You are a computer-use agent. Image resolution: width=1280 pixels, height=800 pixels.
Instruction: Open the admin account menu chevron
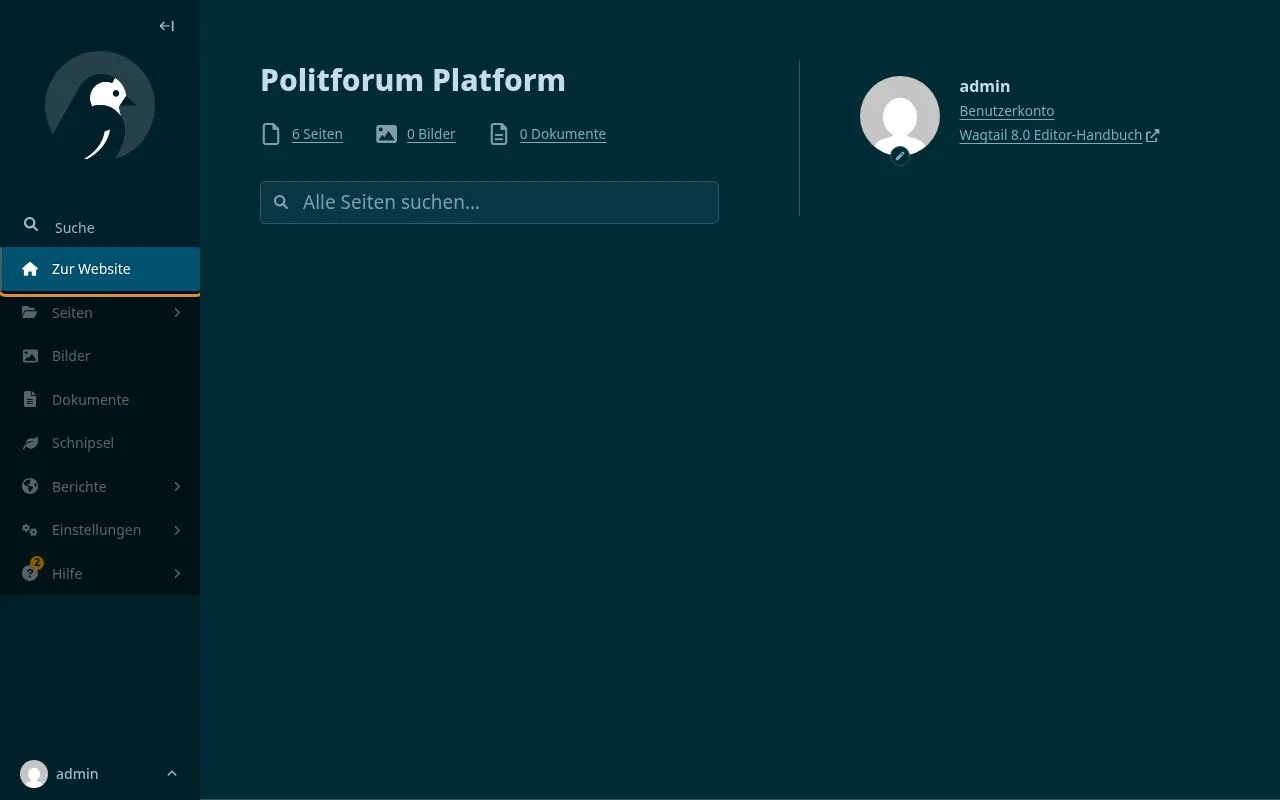pos(172,774)
